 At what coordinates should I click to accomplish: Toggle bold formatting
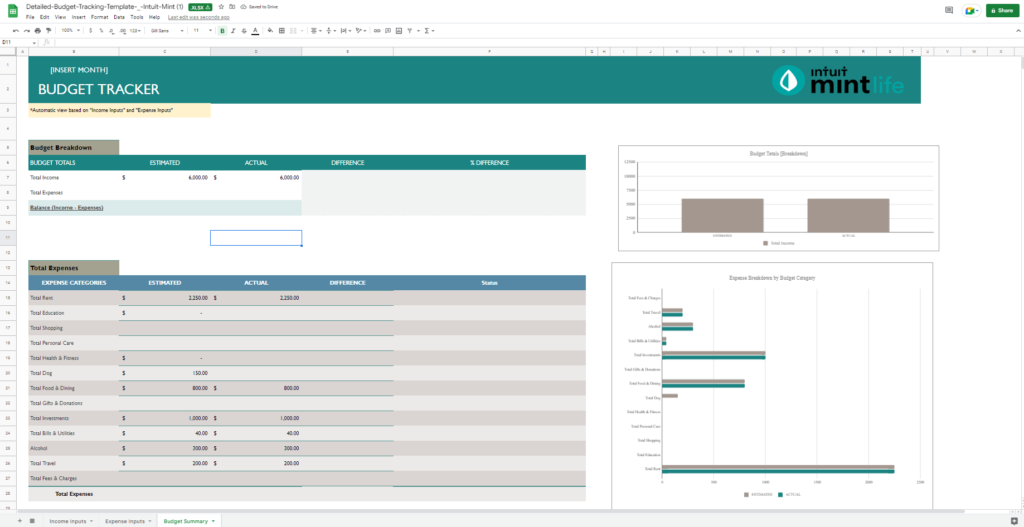tap(222, 31)
